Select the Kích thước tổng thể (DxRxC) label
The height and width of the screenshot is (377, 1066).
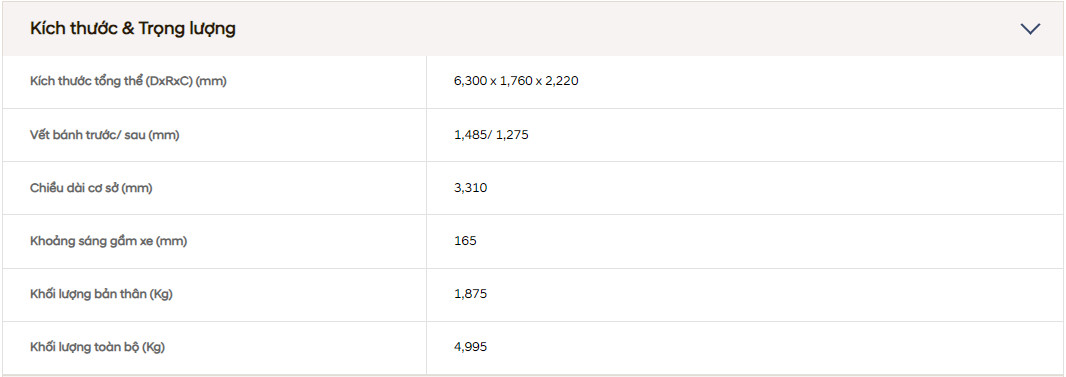point(128,82)
